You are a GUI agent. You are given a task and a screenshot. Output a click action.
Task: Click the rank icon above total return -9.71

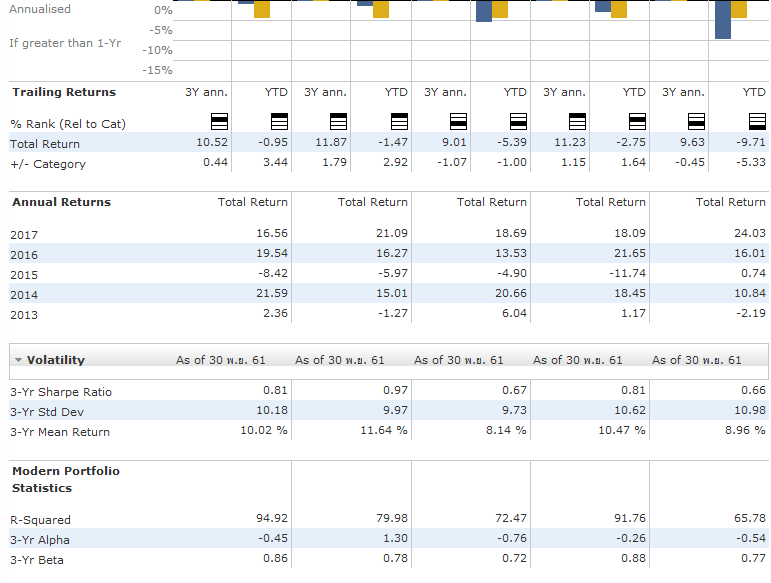pyautogui.click(x=757, y=121)
